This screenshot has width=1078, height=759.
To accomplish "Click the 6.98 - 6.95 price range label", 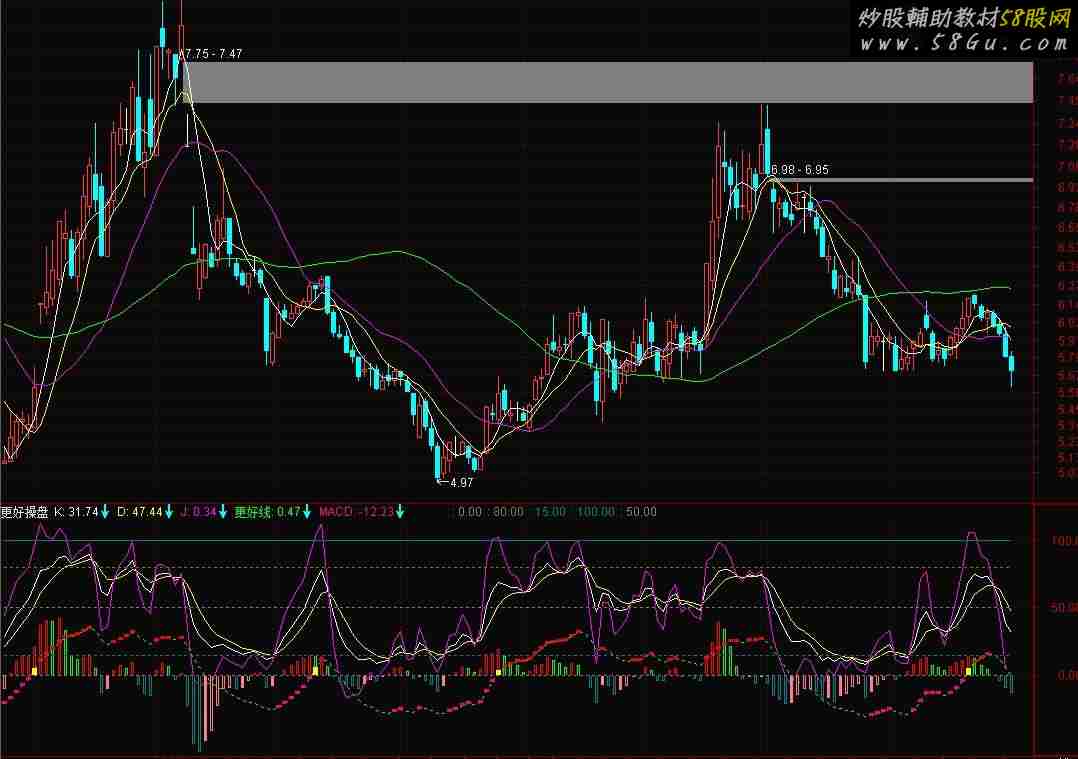I will pyautogui.click(x=800, y=170).
